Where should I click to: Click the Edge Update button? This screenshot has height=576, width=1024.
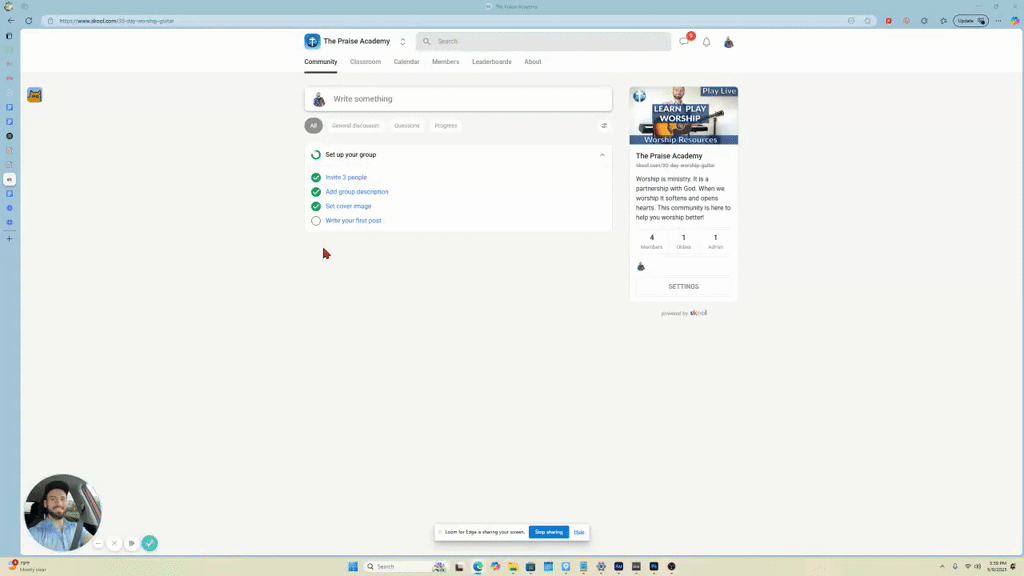point(970,21)
